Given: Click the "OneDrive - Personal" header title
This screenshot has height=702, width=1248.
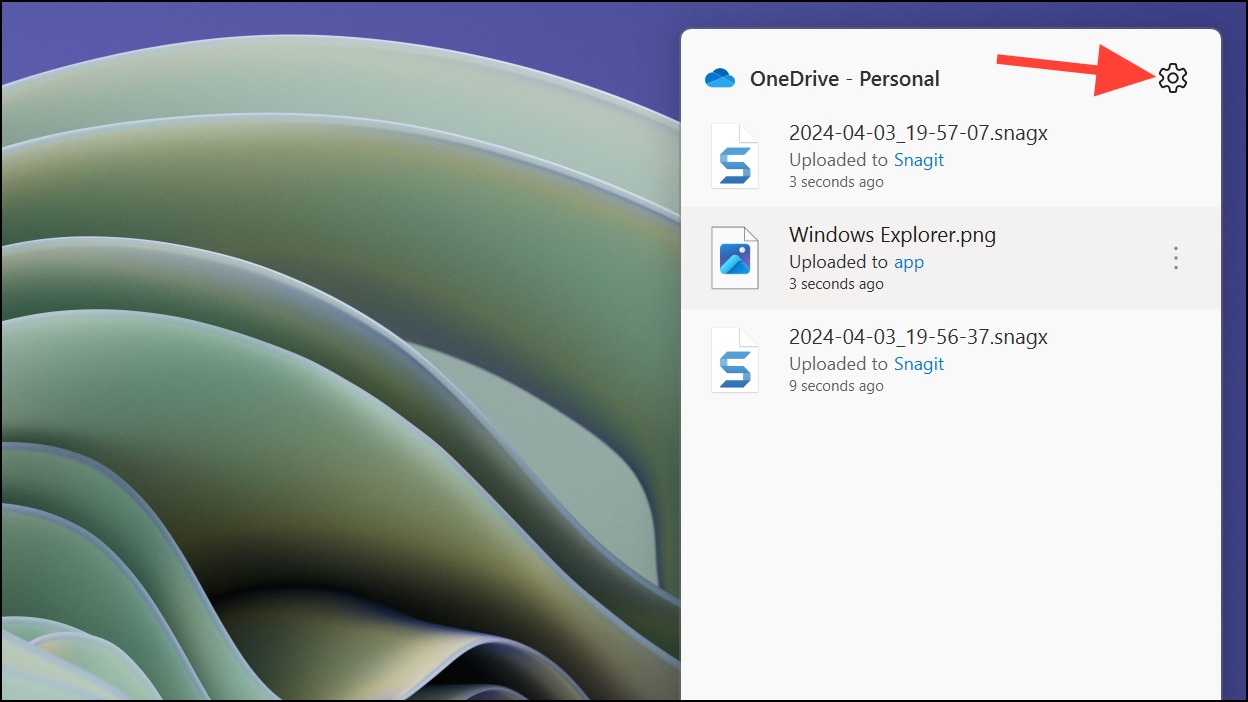Looking at the screenshot, I should [x=844, y=78].
